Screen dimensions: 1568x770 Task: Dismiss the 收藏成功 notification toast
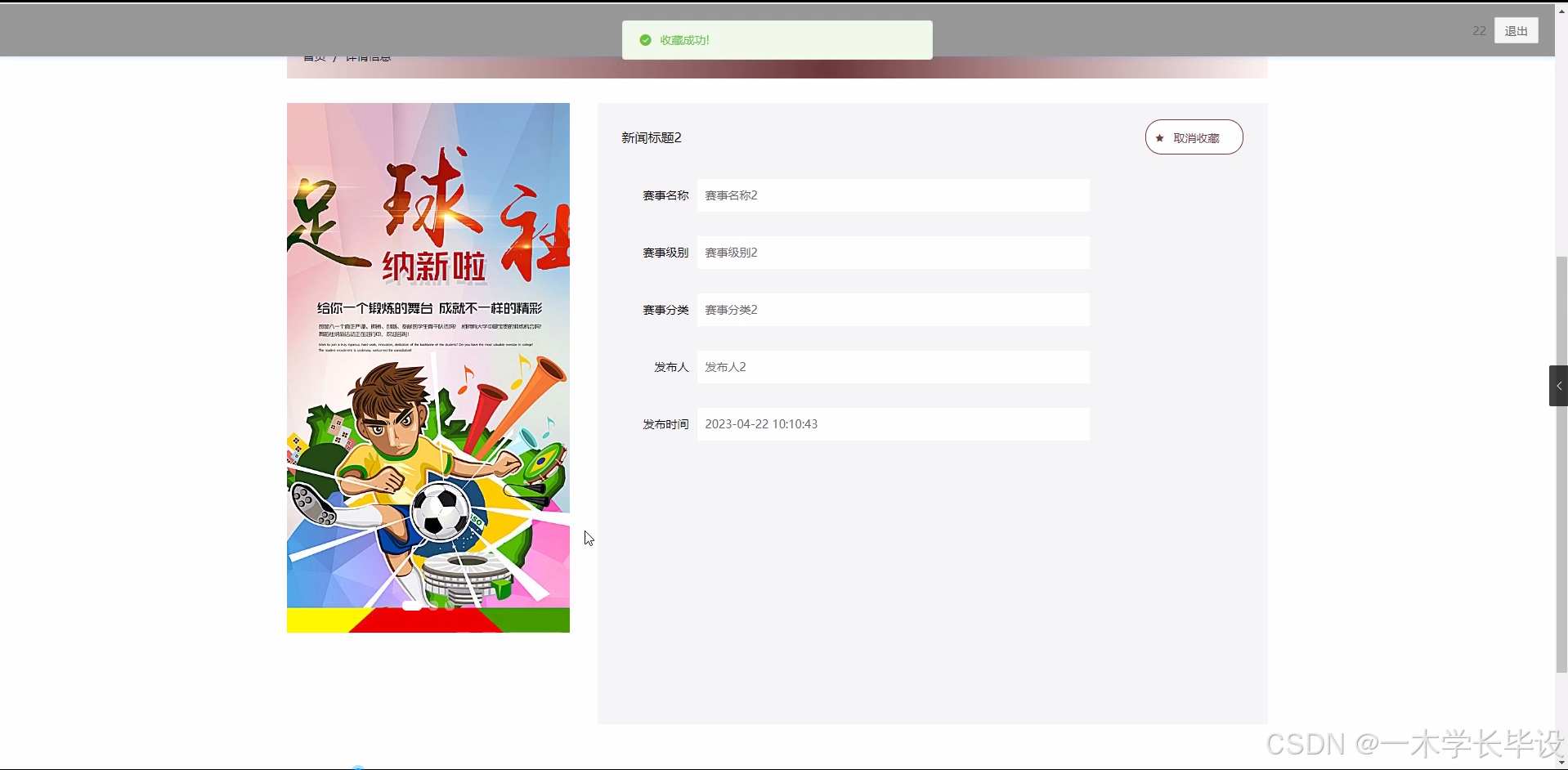[777, 40]
